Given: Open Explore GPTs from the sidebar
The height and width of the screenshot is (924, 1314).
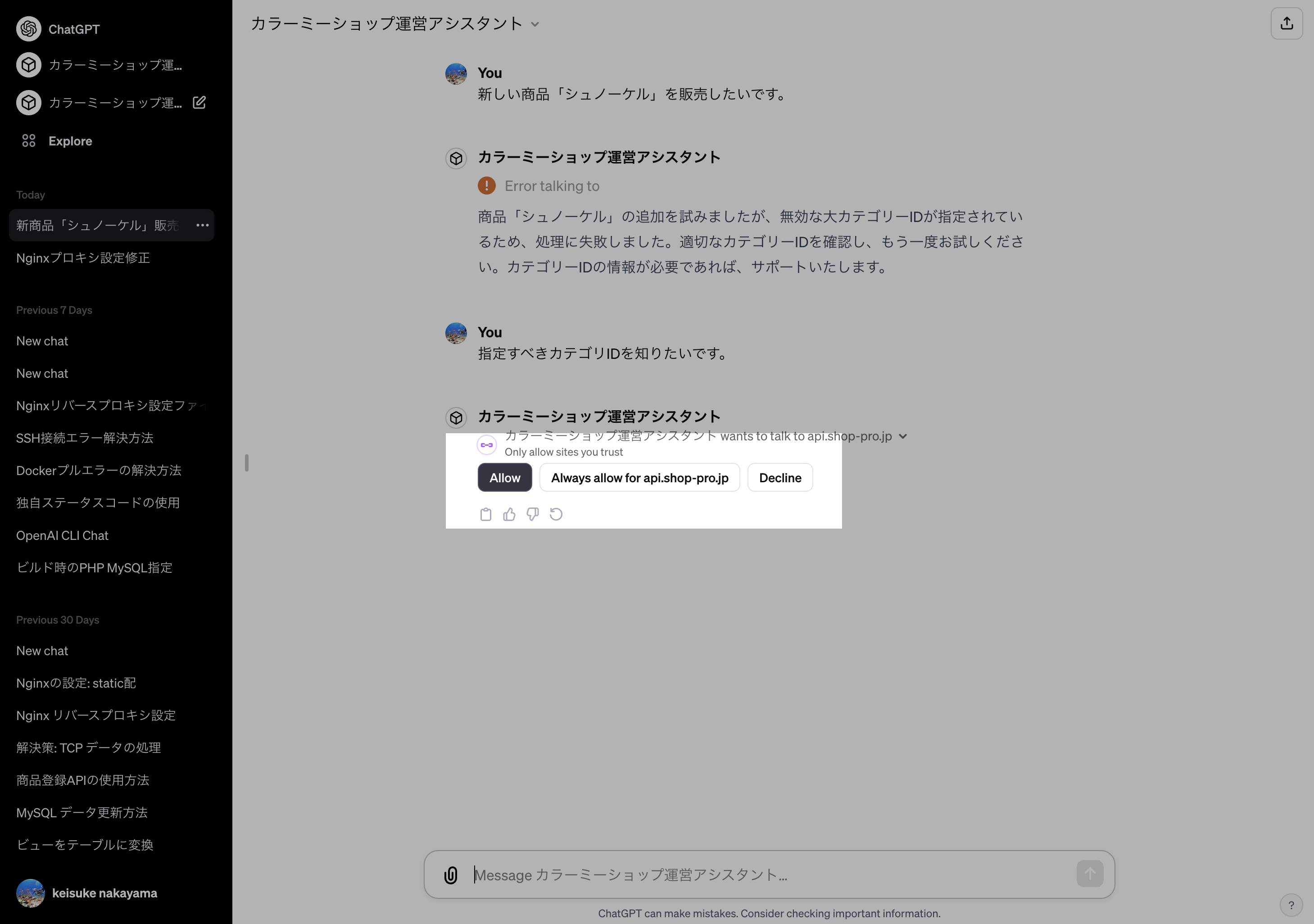Looking at the screenshot, I should pyautogui.click(x=70, y=141).
